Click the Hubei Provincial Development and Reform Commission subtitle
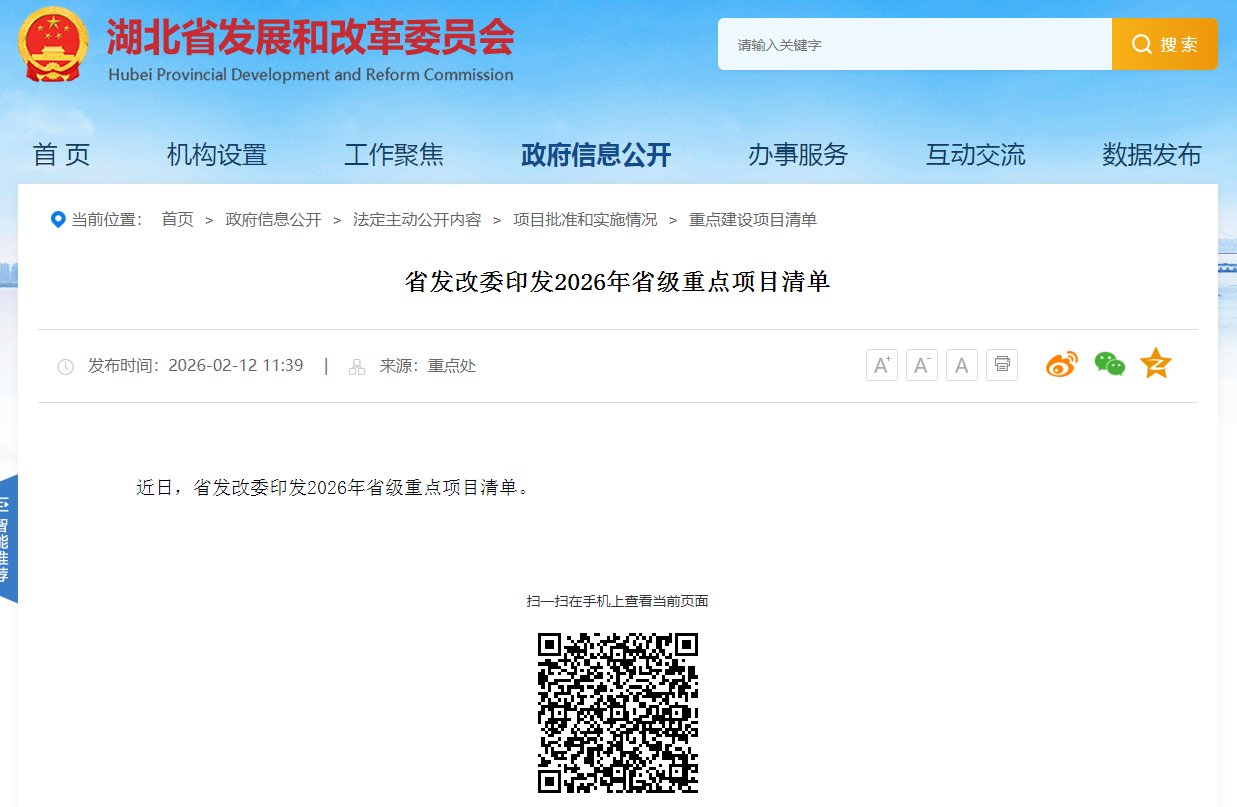 [x=310, y=75]
